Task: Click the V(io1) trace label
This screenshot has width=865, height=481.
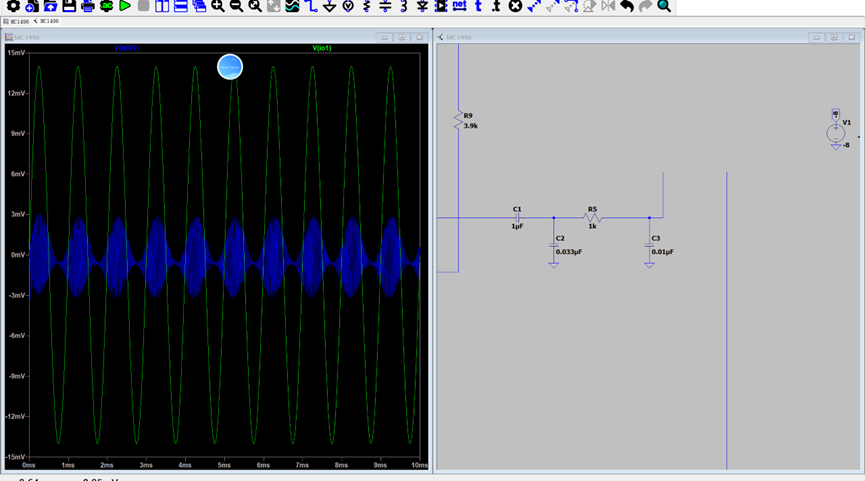Action: (x=322, y=48)
